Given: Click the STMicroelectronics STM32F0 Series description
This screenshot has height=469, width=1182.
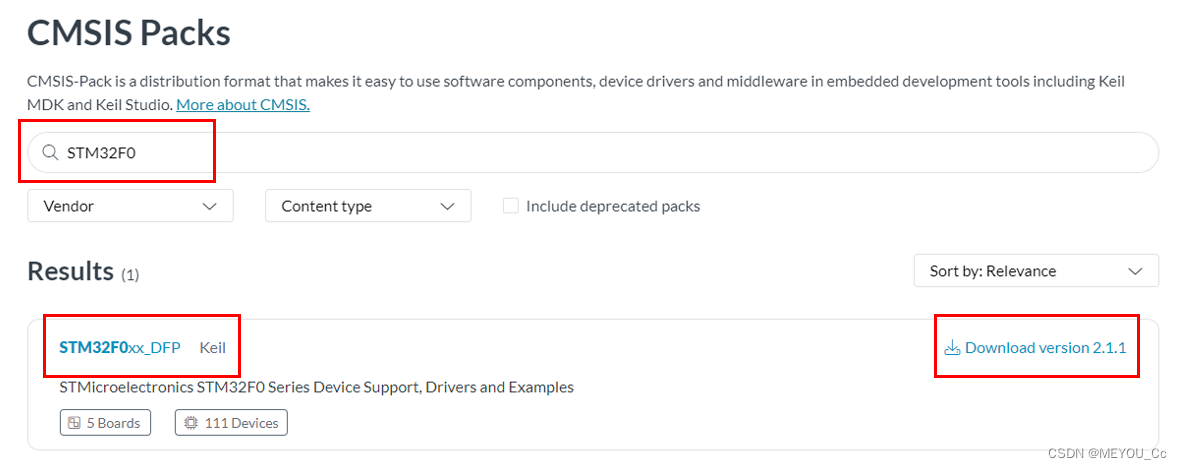Looking at the screenshot, I should coord(317,388).
